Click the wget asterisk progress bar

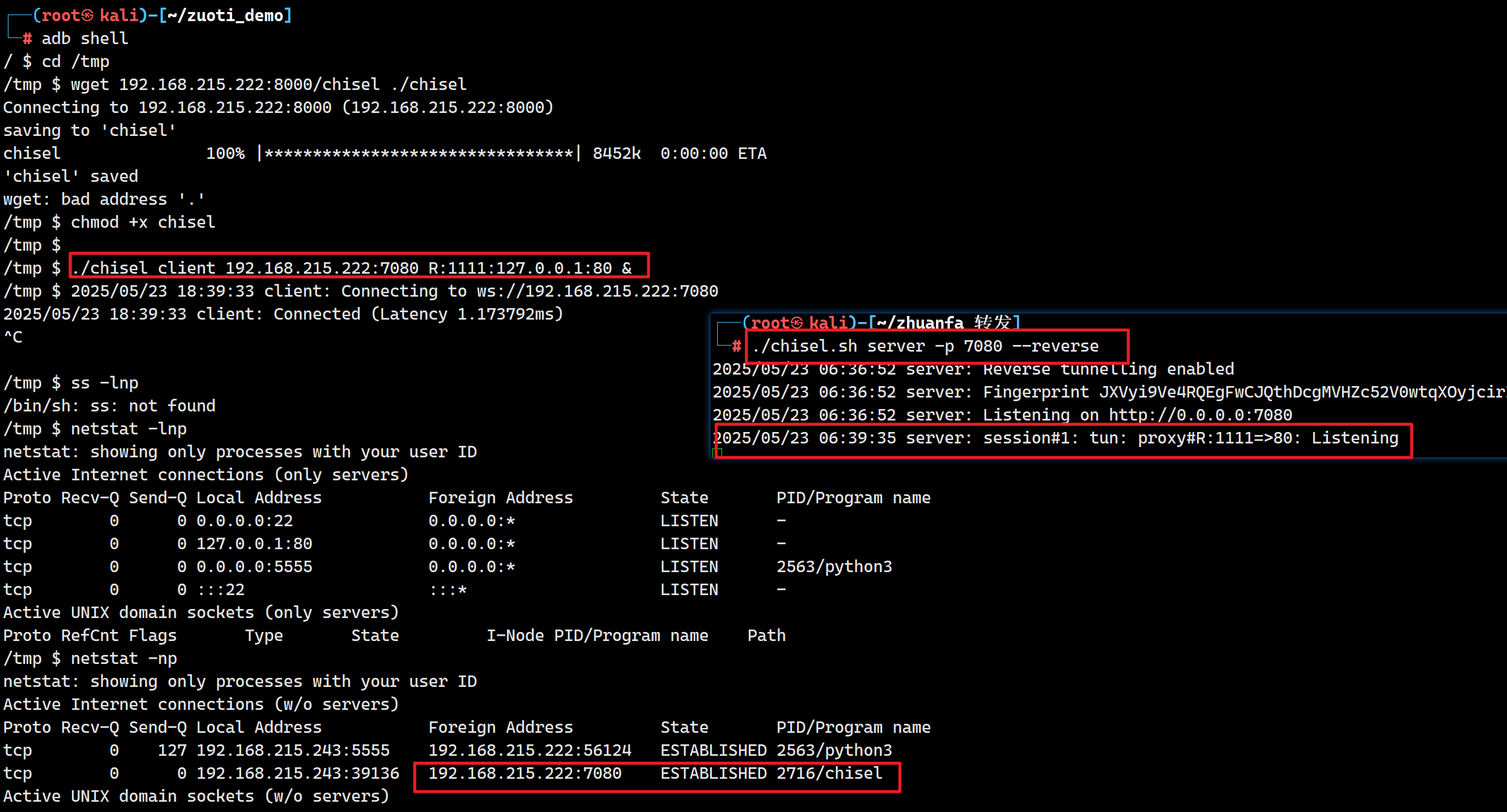click(x=419, y=153)
